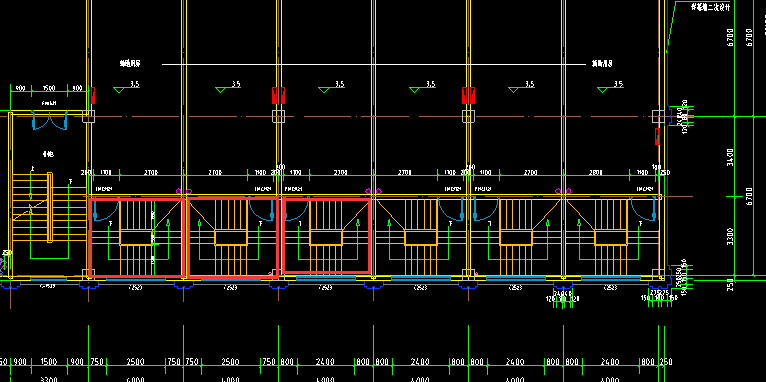Select the blue window bar below the left stairwell
766x382 pixels.
pos(49,279)
